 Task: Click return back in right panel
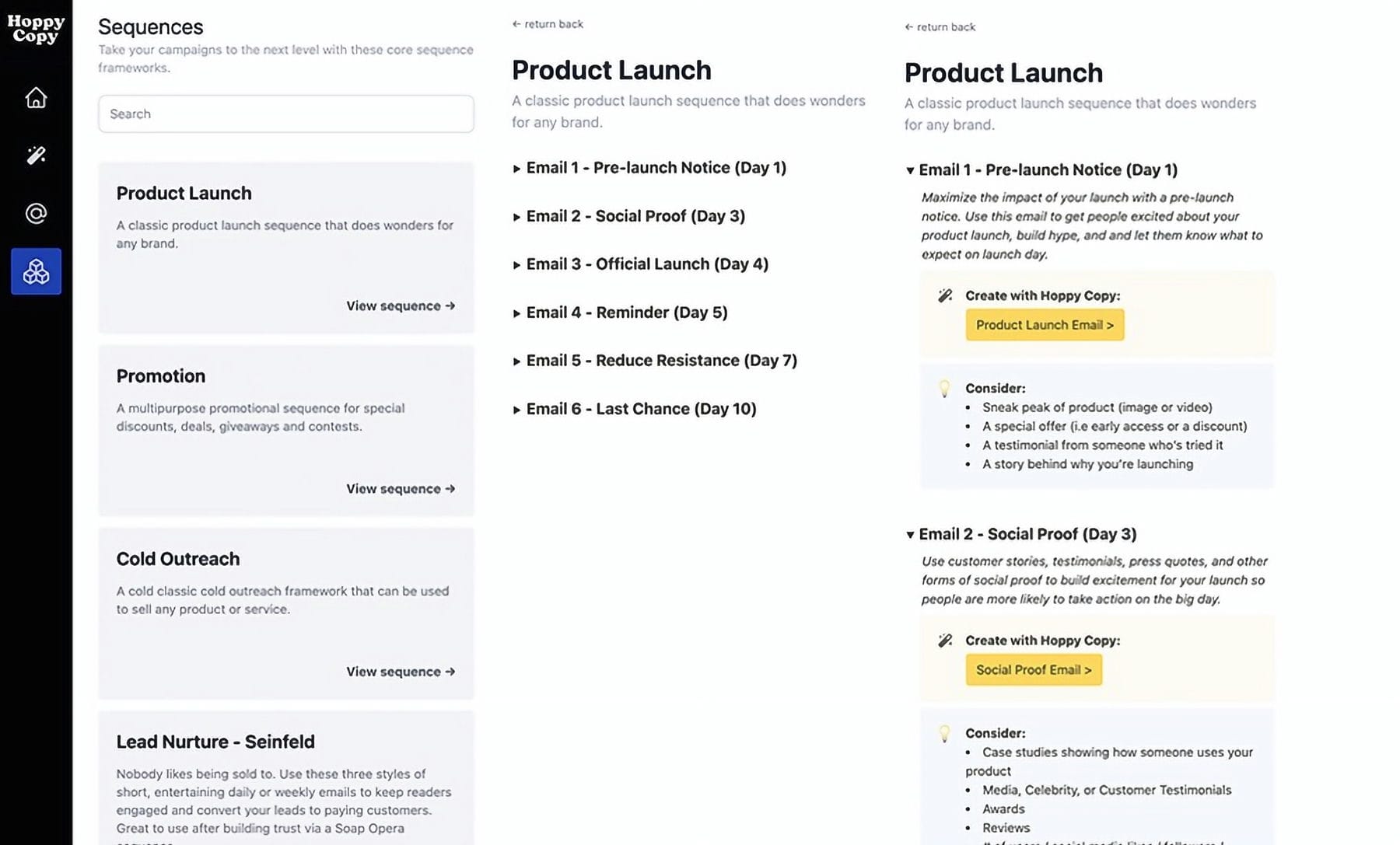pos(940,26)
